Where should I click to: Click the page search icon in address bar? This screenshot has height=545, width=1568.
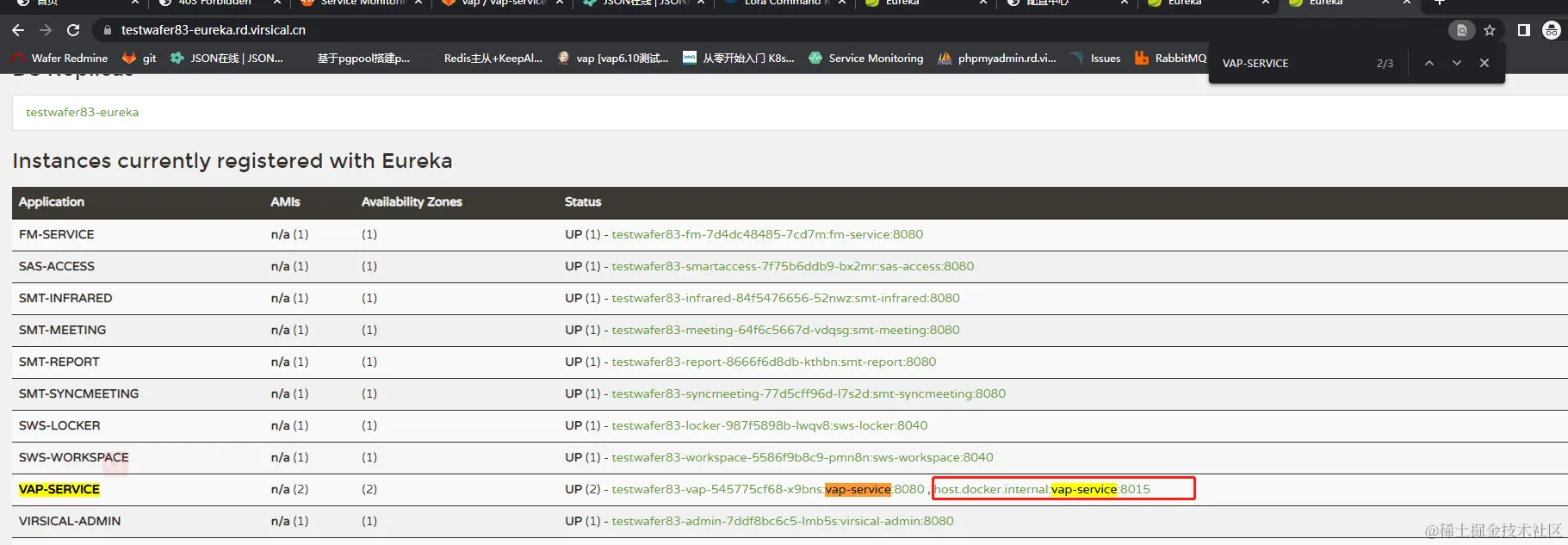pyautogui.click(x=1461, y=30)
